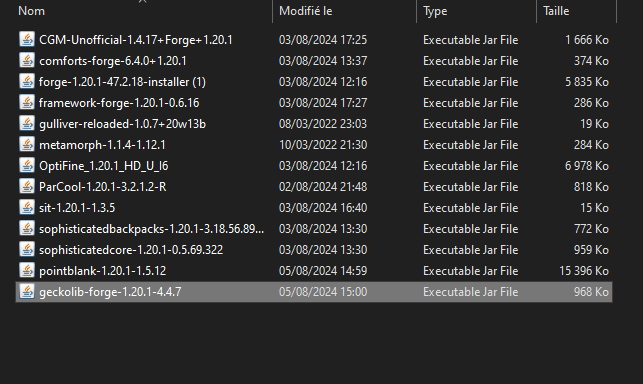Select file name pointblank-1.20.1-1.5.12
The image size is (643, 384).
point(103,271)
